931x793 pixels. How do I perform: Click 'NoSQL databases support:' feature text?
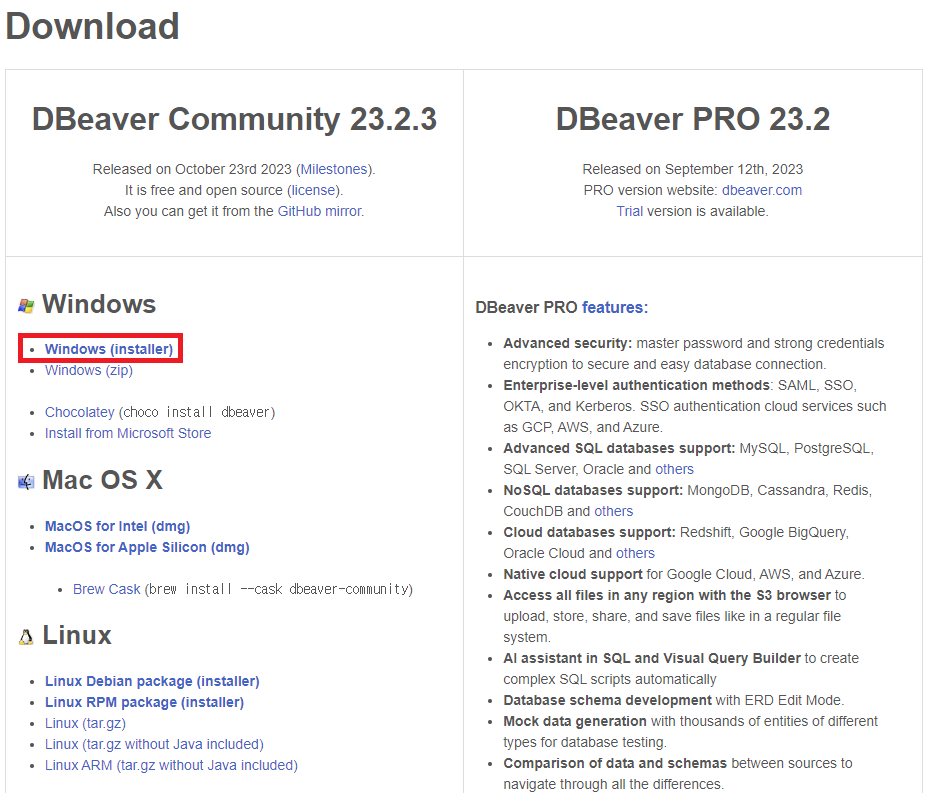click(593, 491)
